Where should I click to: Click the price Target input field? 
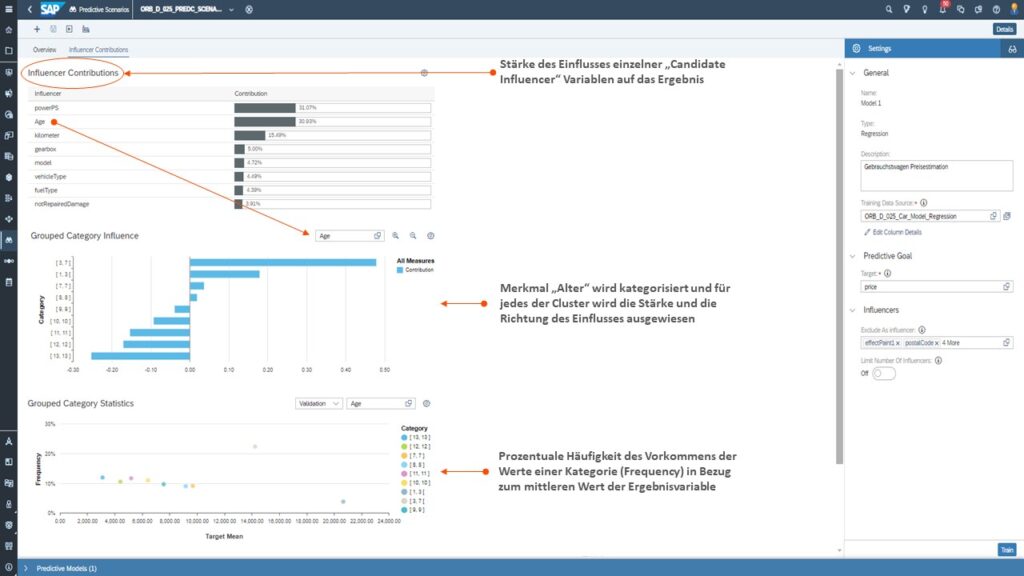click(930, 286)
